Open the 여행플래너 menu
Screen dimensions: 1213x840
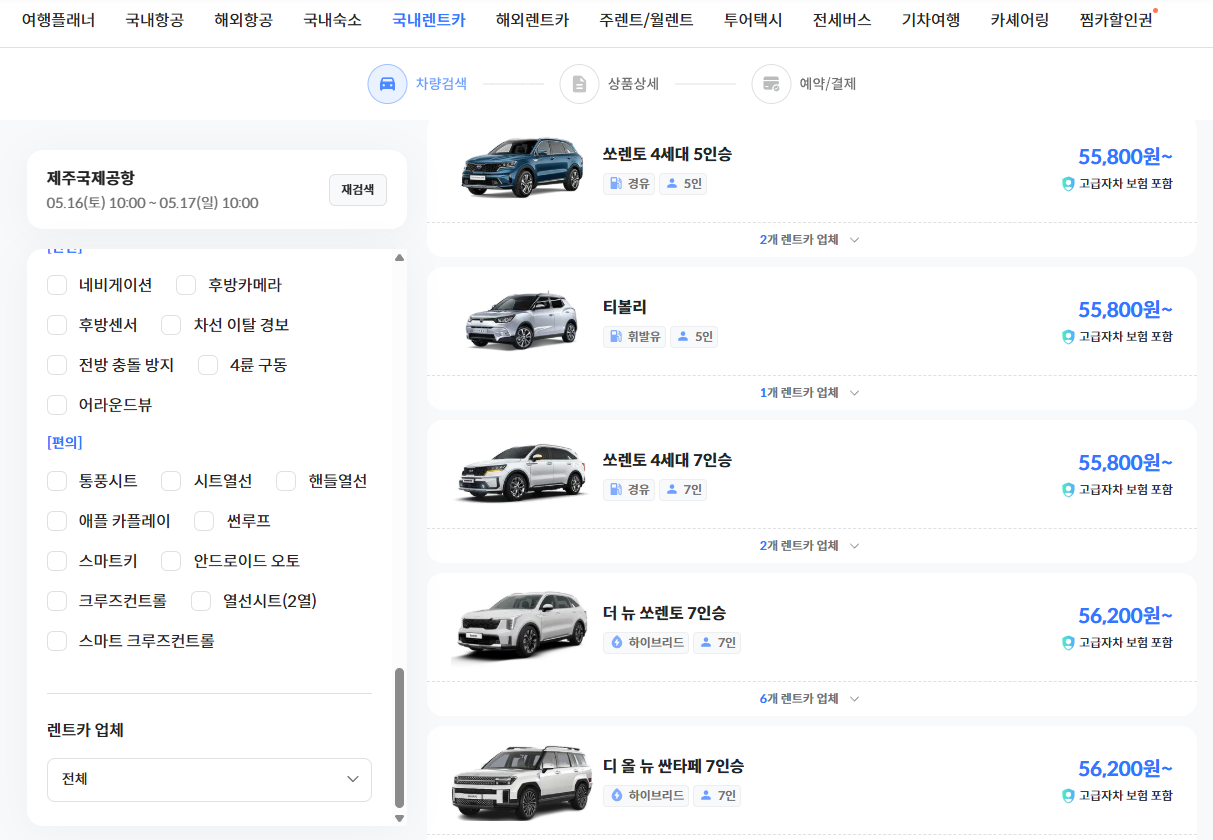click(x=59, y=20)
